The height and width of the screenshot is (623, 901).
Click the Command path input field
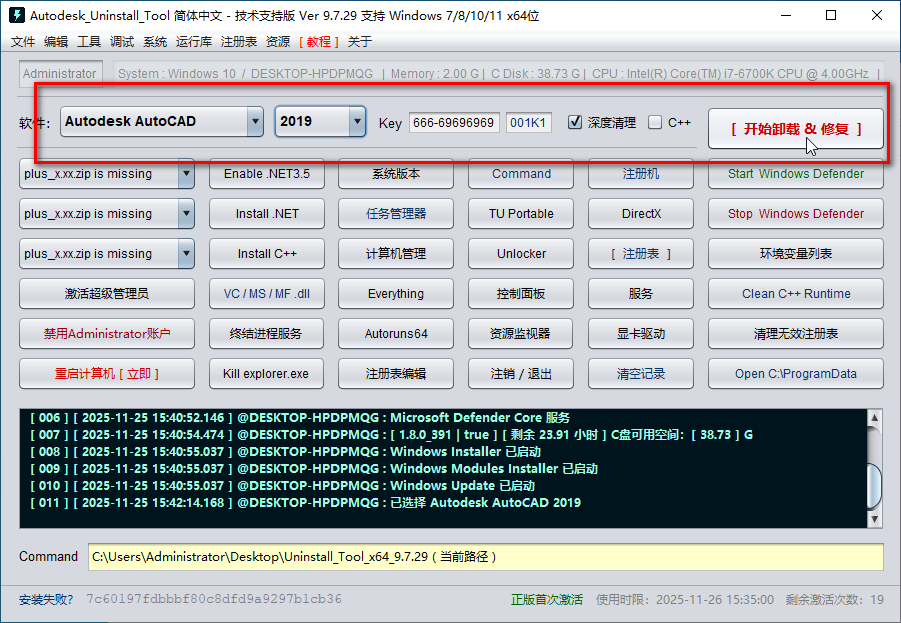pyautogui.click(x=486, y=557)
